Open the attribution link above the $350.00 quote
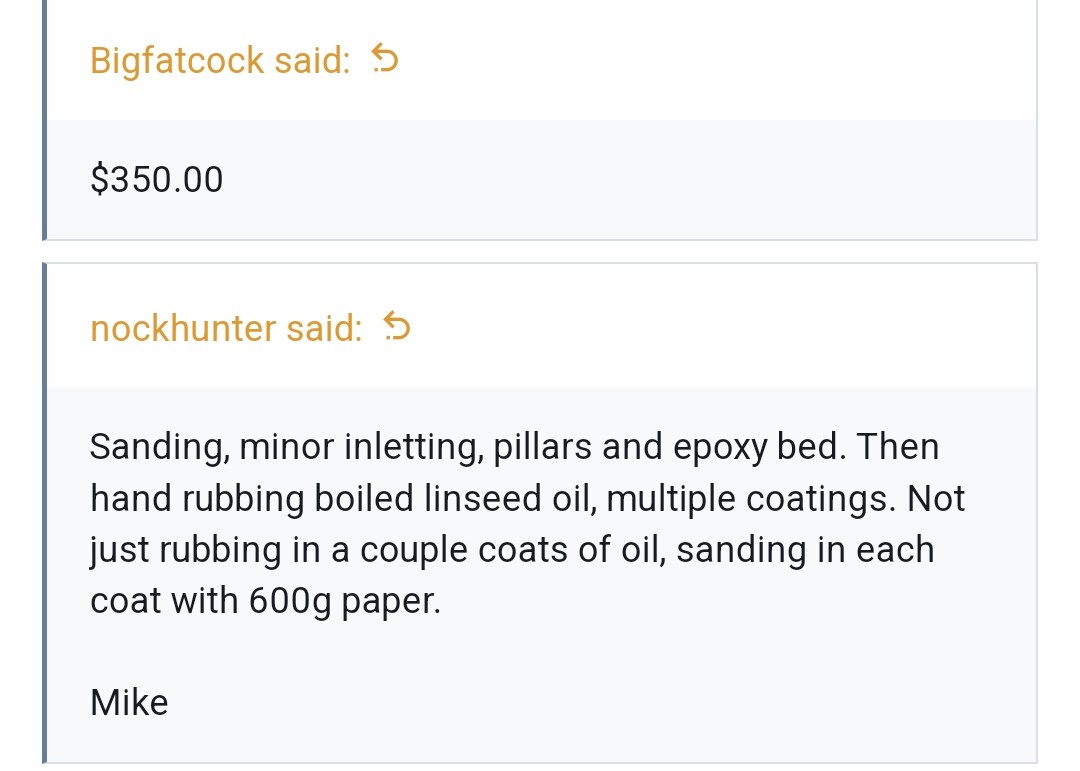The height and width of the screenshot is (771, 1080). [x=220, y=61]
